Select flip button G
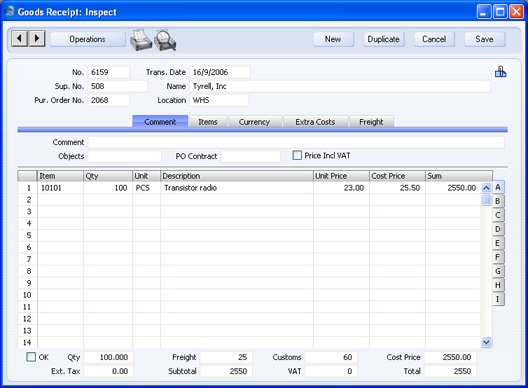The height and width of the screenshot is (388, 528). pos(498,271)
